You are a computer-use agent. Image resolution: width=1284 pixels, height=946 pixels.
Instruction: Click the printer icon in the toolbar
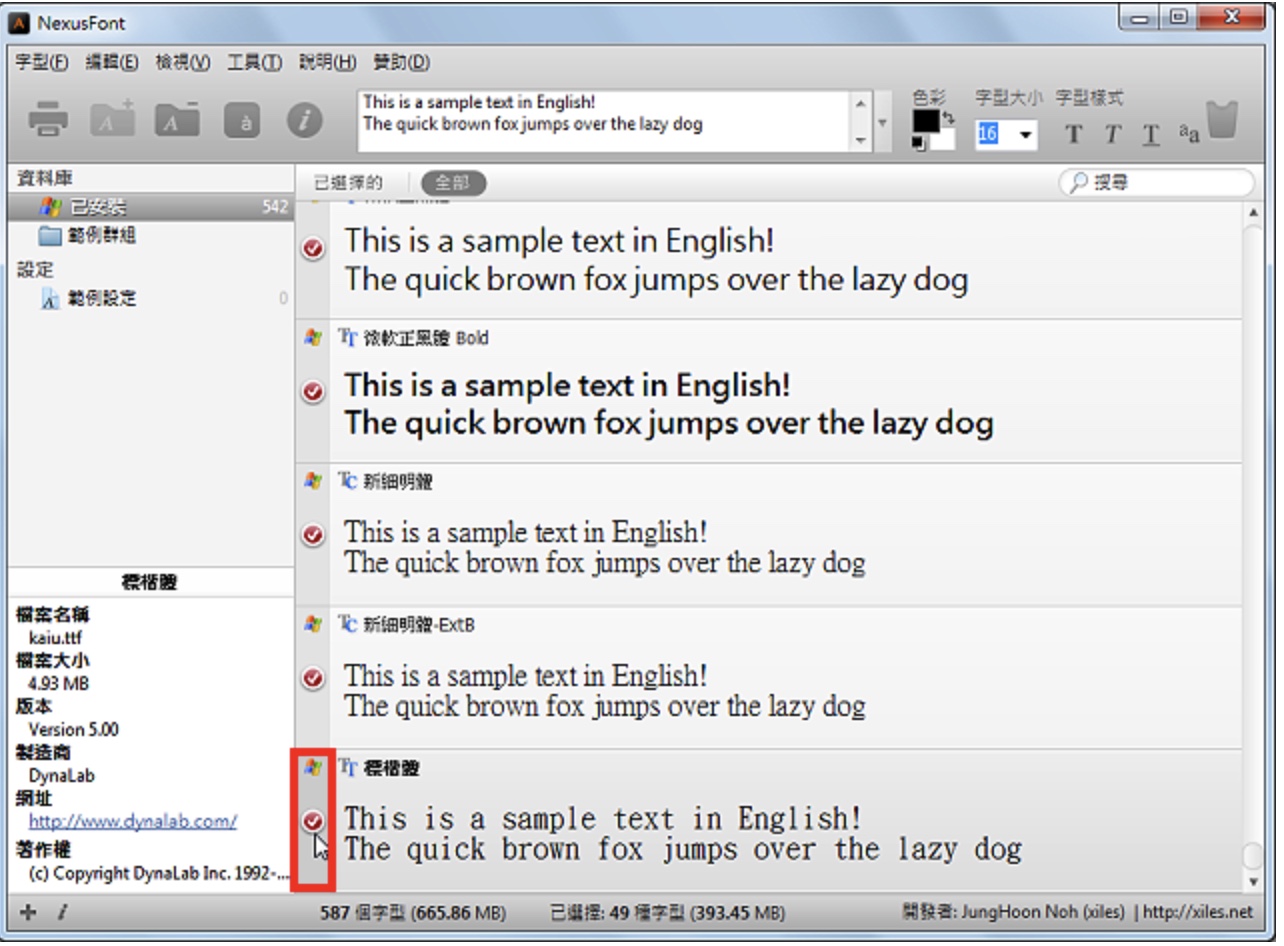coord(48,120)
